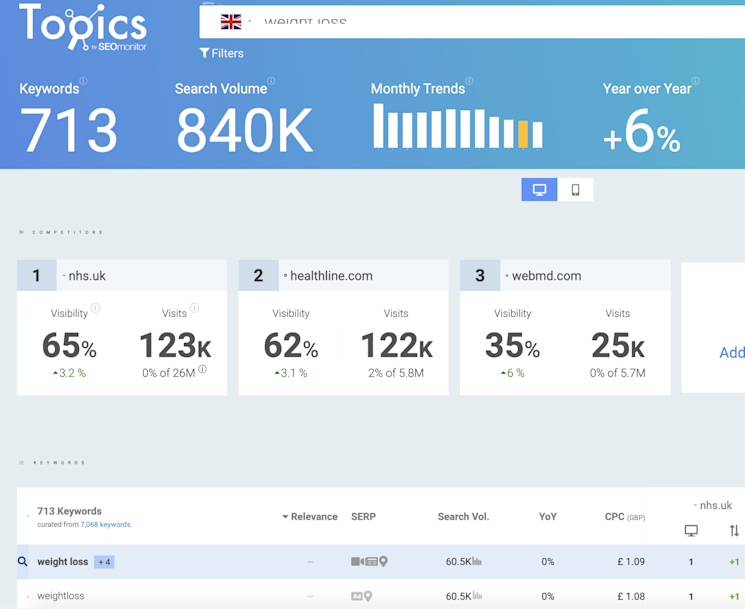Click search volume trend icon for weightloss
745x609 pixels.
(478, 596)
